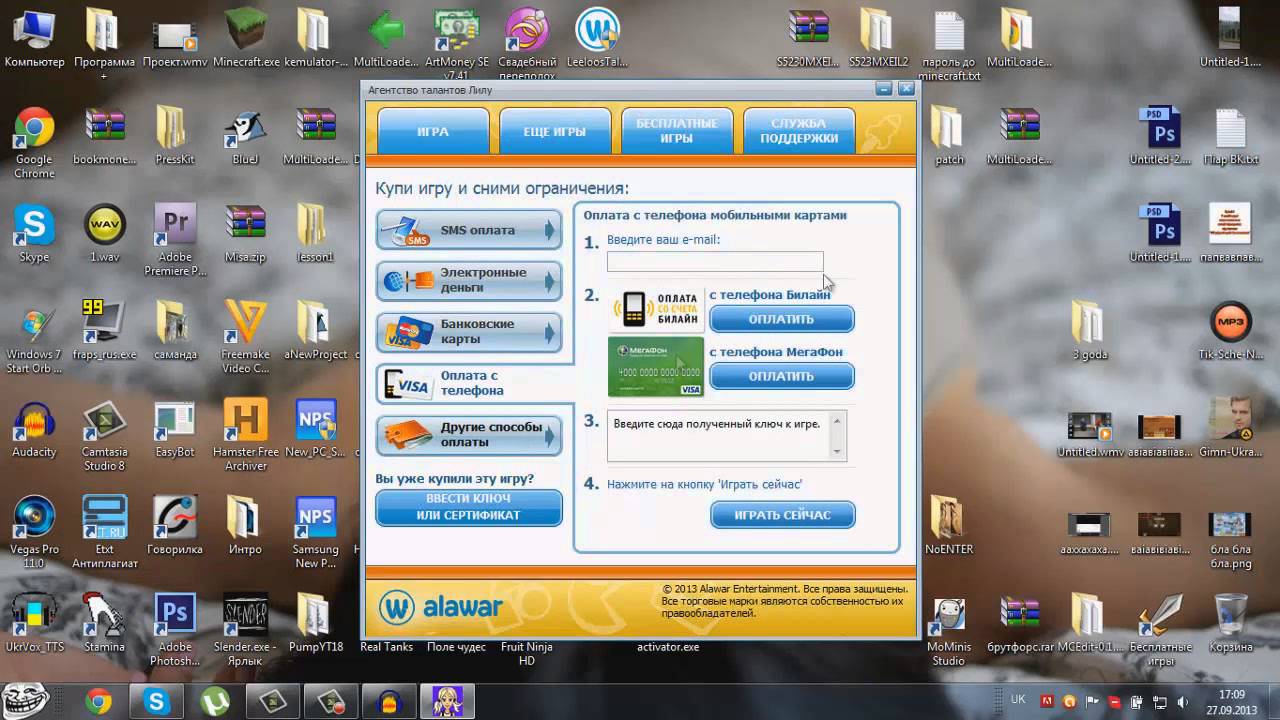Open troll face Start button
1280x720 pixels.
[x=24, y=701]
